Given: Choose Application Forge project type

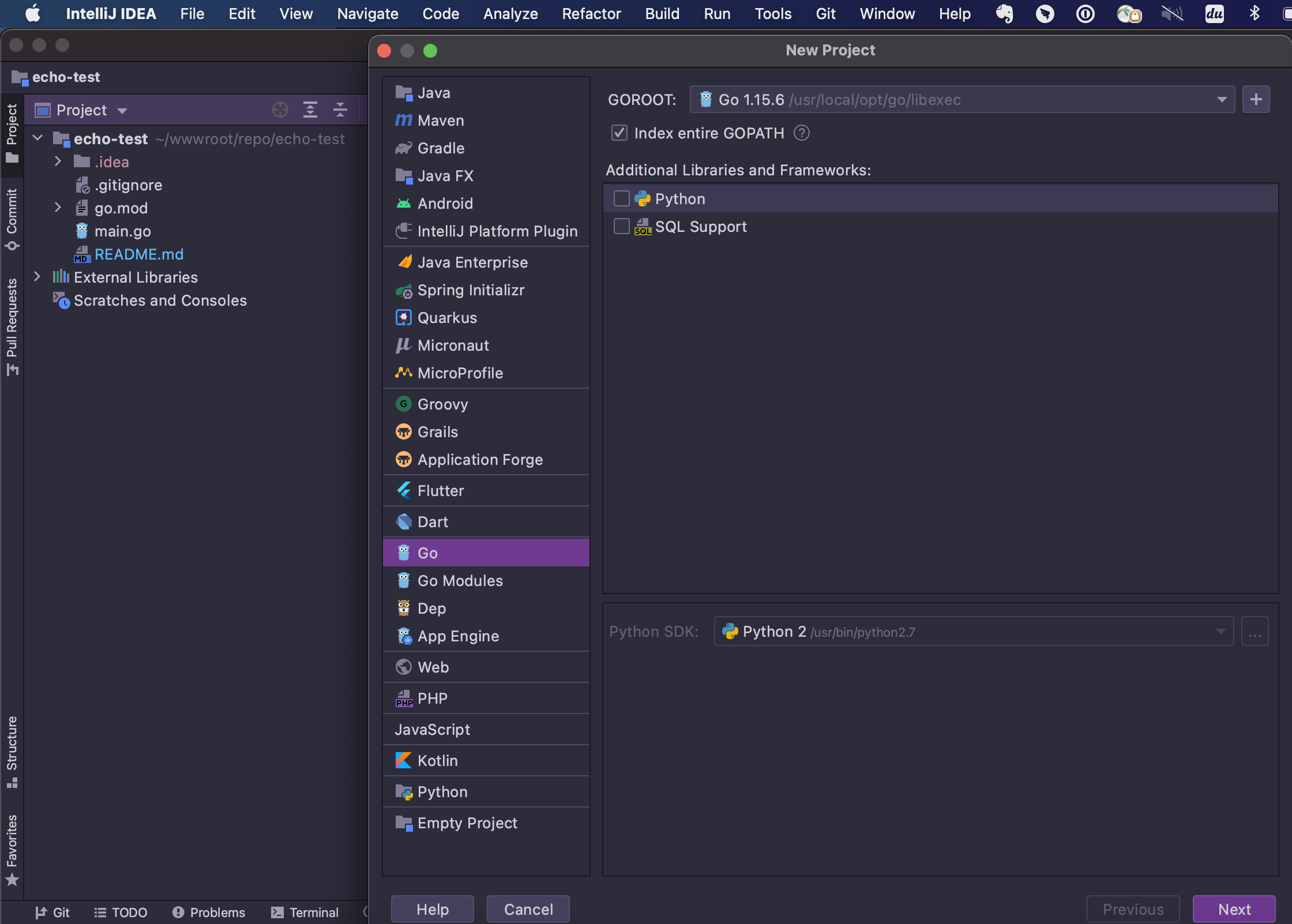Looking at the screenshot, I should [x=486, y=460].
